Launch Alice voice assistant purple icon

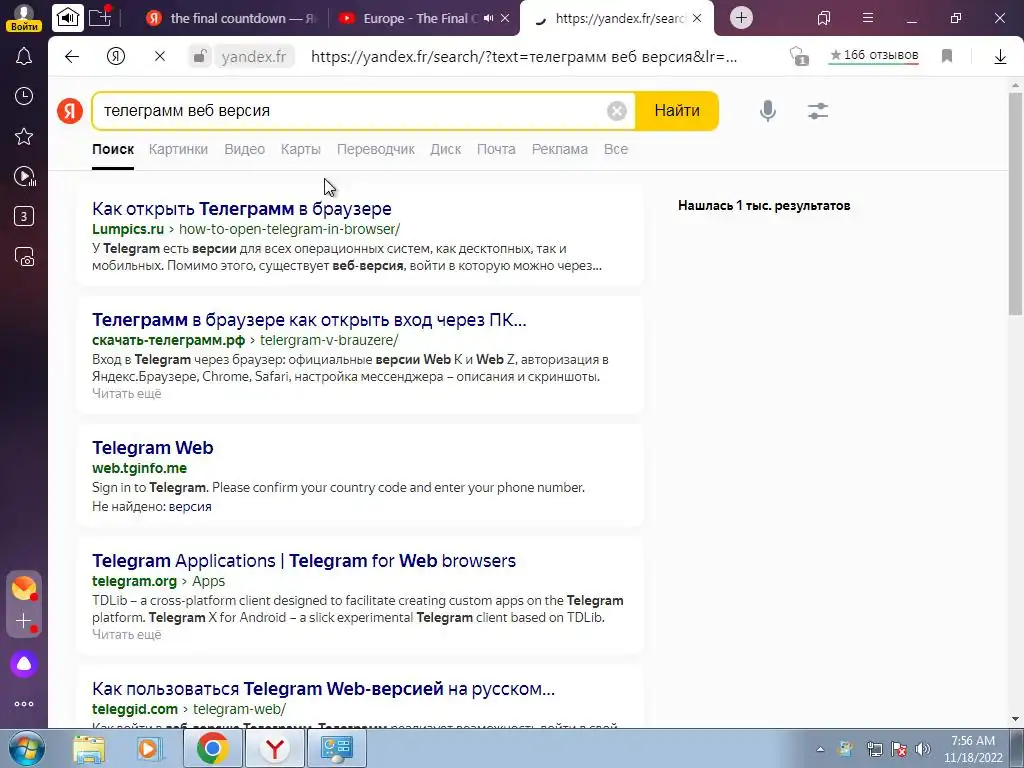(24, 664)
